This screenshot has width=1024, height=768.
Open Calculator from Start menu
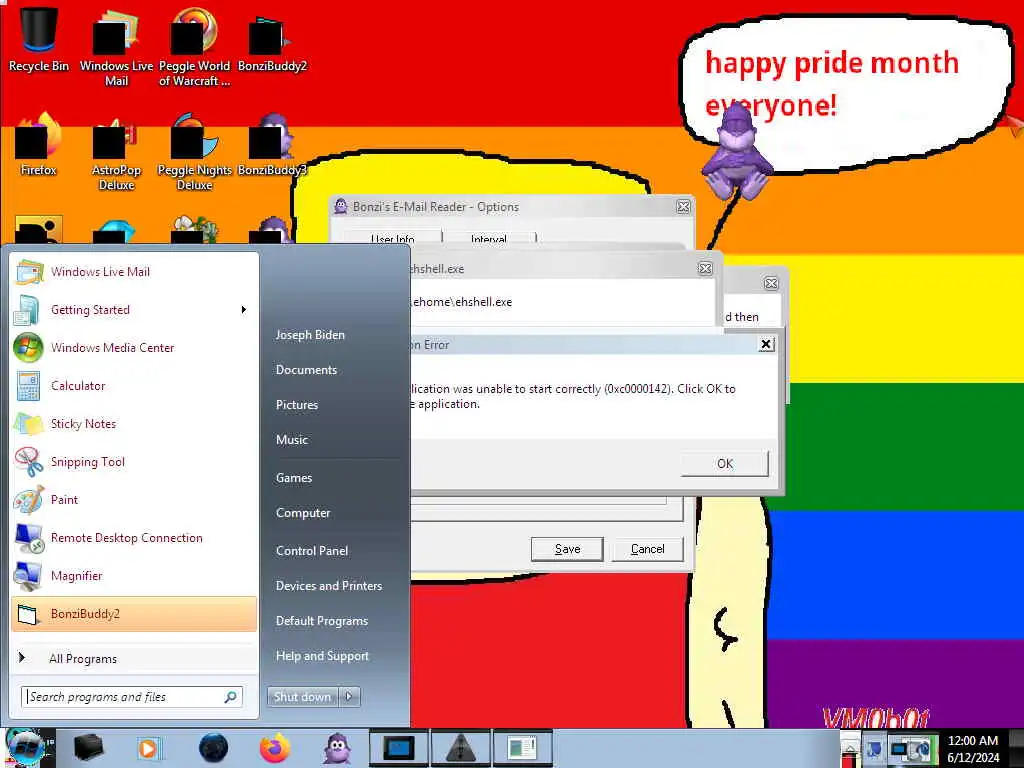tap(134, 385)
